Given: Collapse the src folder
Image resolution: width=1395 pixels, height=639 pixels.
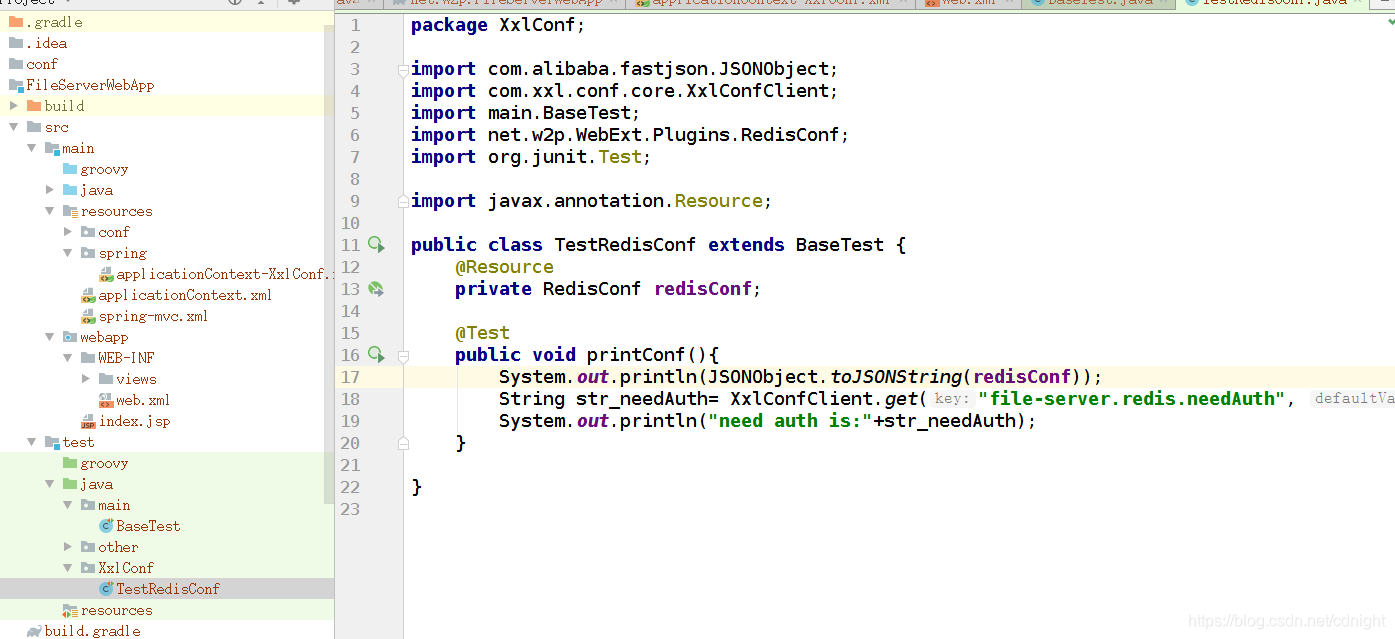Looking at the screenshot, I should [x=14, y=127].
